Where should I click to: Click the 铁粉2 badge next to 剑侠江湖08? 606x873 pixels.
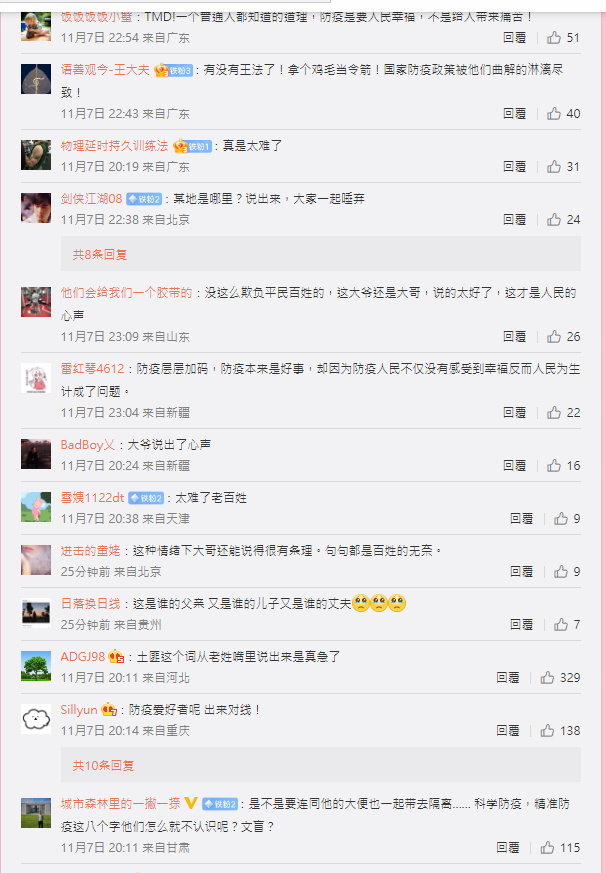click(144, 199)
